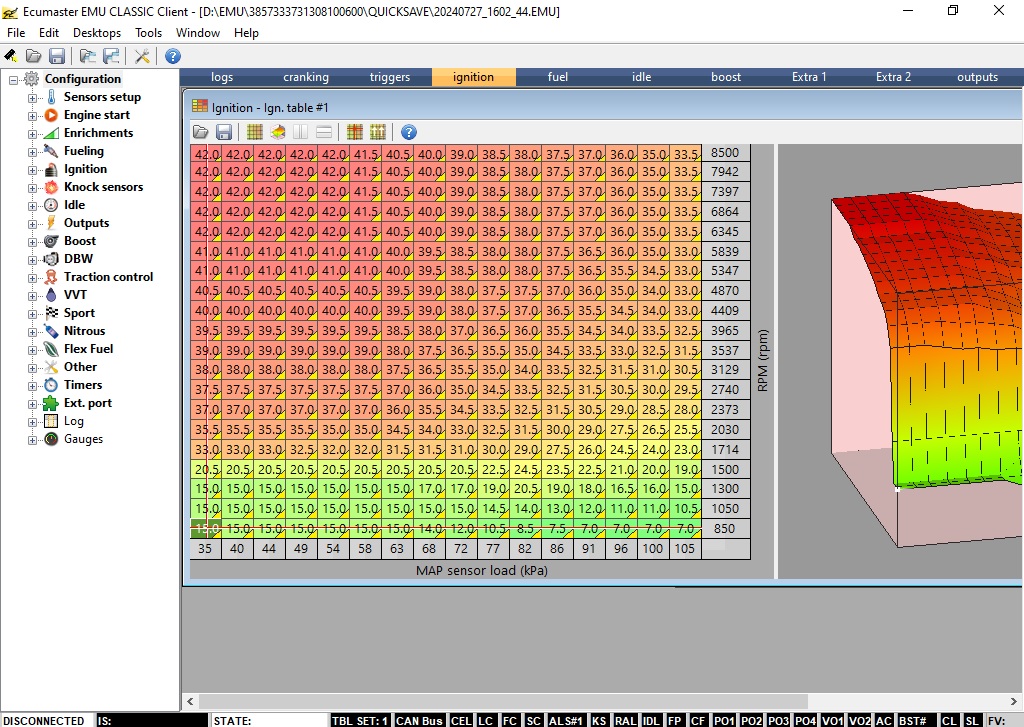The width and height of the screenshot is (1024, 727).
Task: Expand the Enrichments tree node
Action: pyautogui.click(x=32, y=134)
